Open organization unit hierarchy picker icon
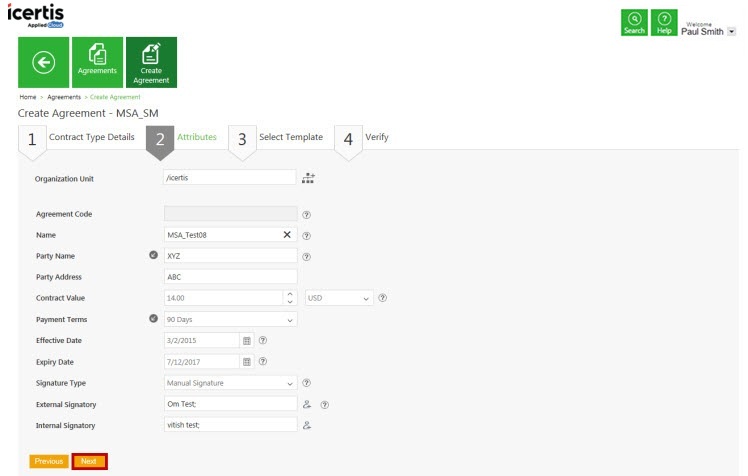This screenshot has height=476, width=748. pyautogui.click(x=308, y=178)
